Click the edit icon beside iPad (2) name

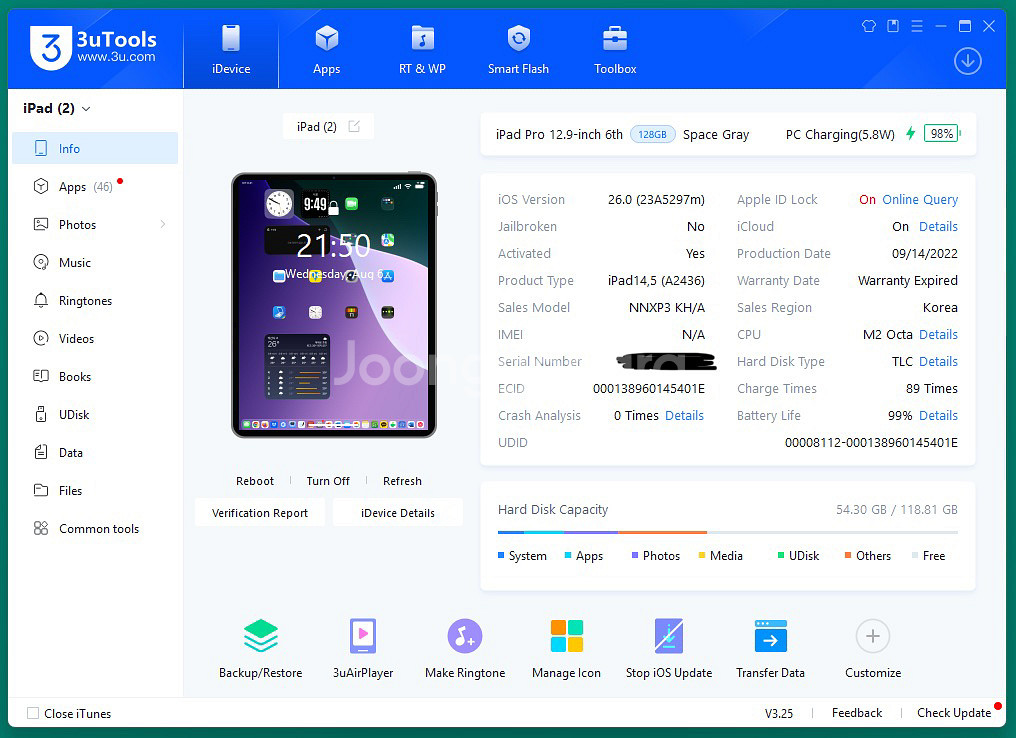coord(354,126)
